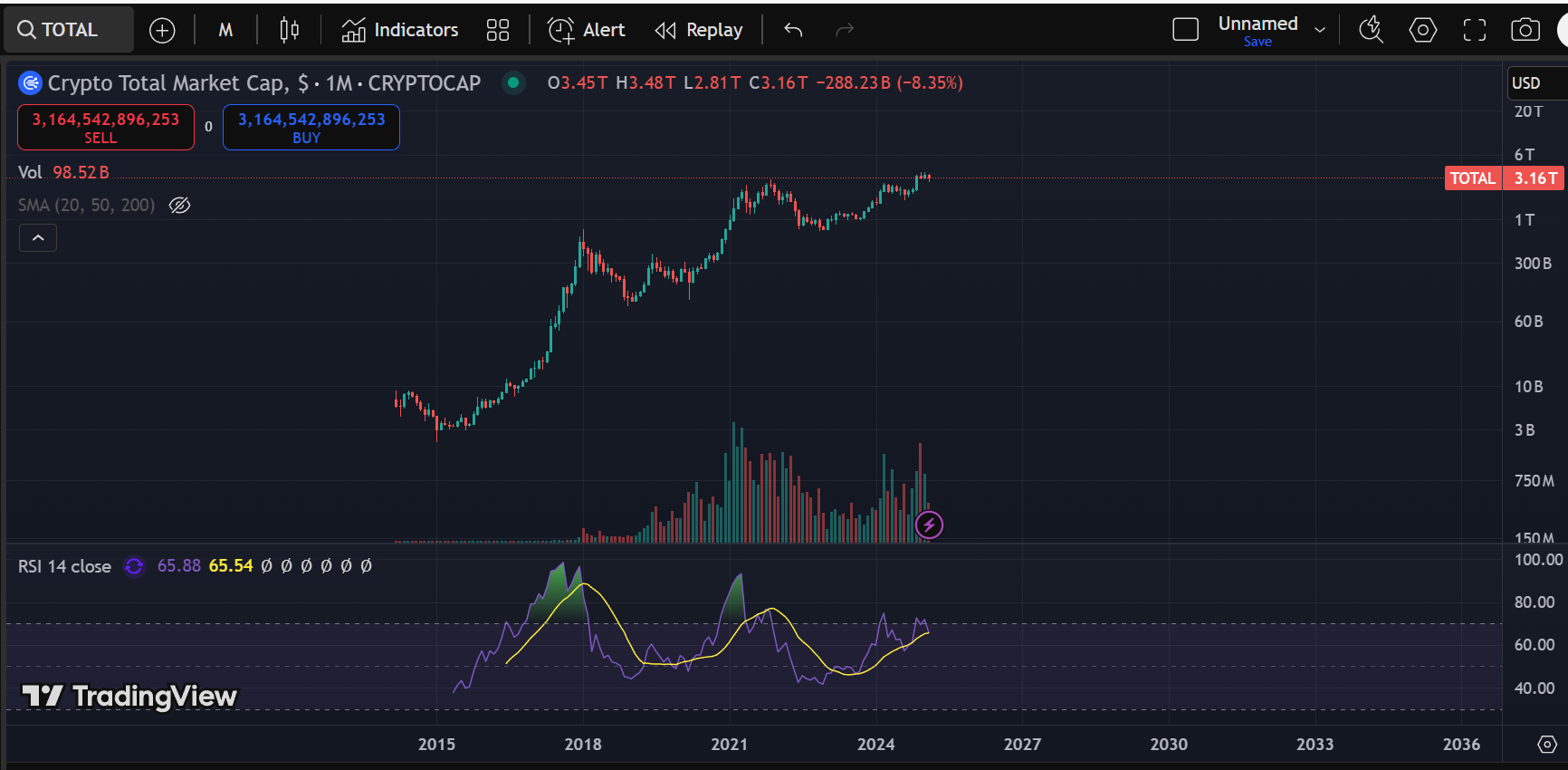
Task: Toggle the layout select checkbox square
Action: click(x=1185, y=31)
